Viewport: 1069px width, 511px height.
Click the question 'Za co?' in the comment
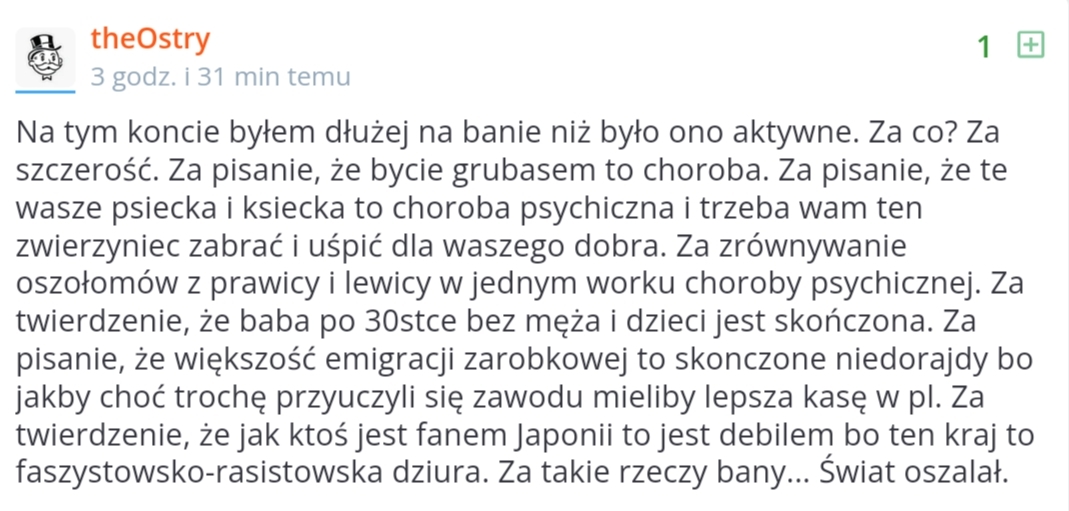coord(903,132)
